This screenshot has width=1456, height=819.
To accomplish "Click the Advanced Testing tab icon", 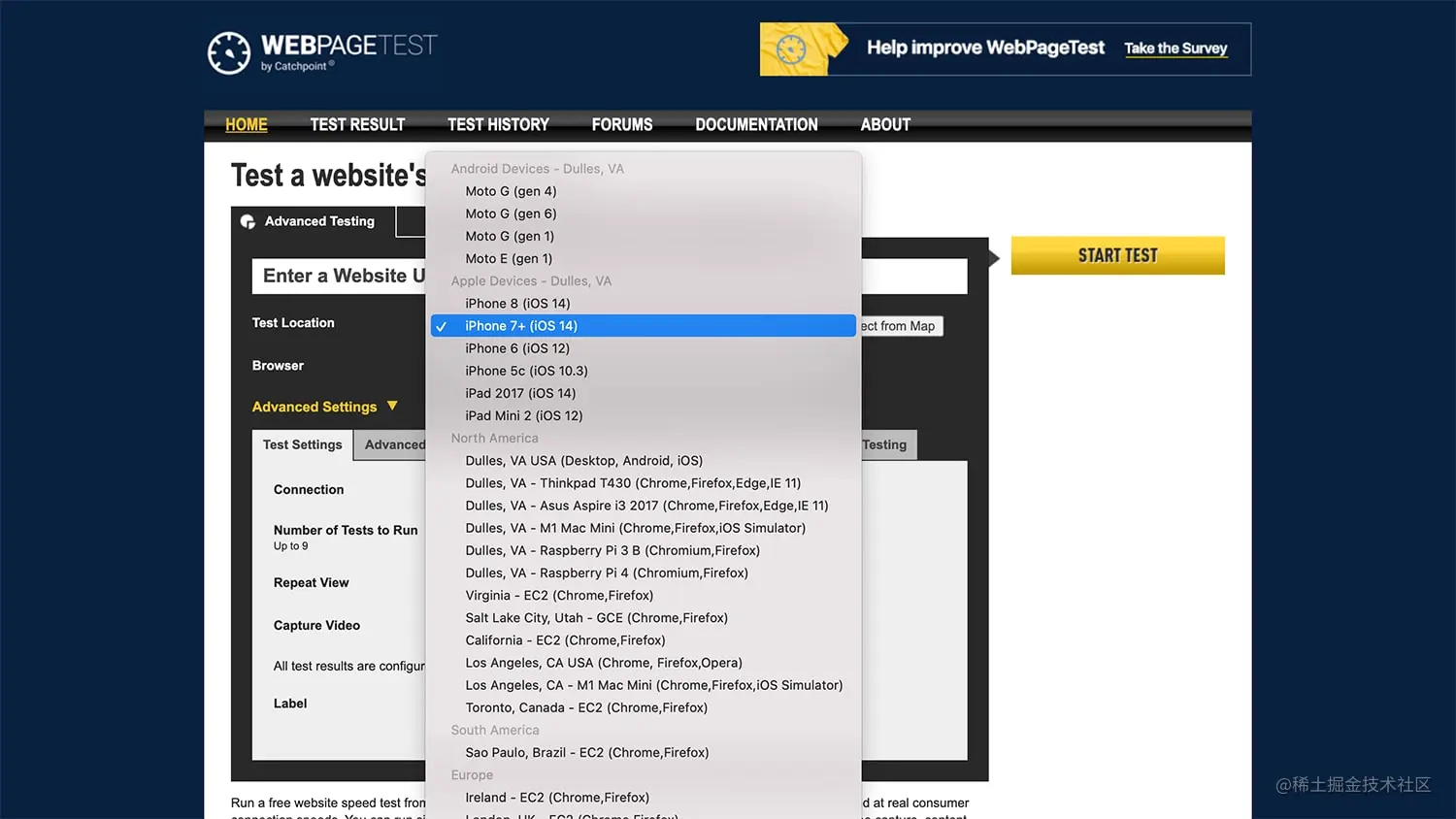I will click(248, 221).
